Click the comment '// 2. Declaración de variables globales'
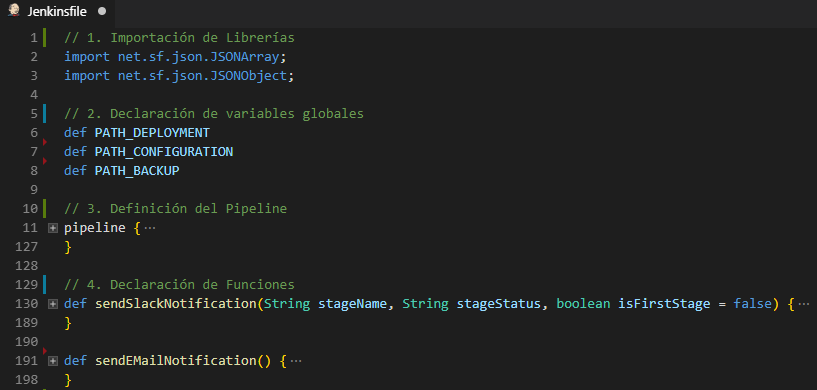The height and width of the screenshot is (390, 817). [x=214, y=114]
